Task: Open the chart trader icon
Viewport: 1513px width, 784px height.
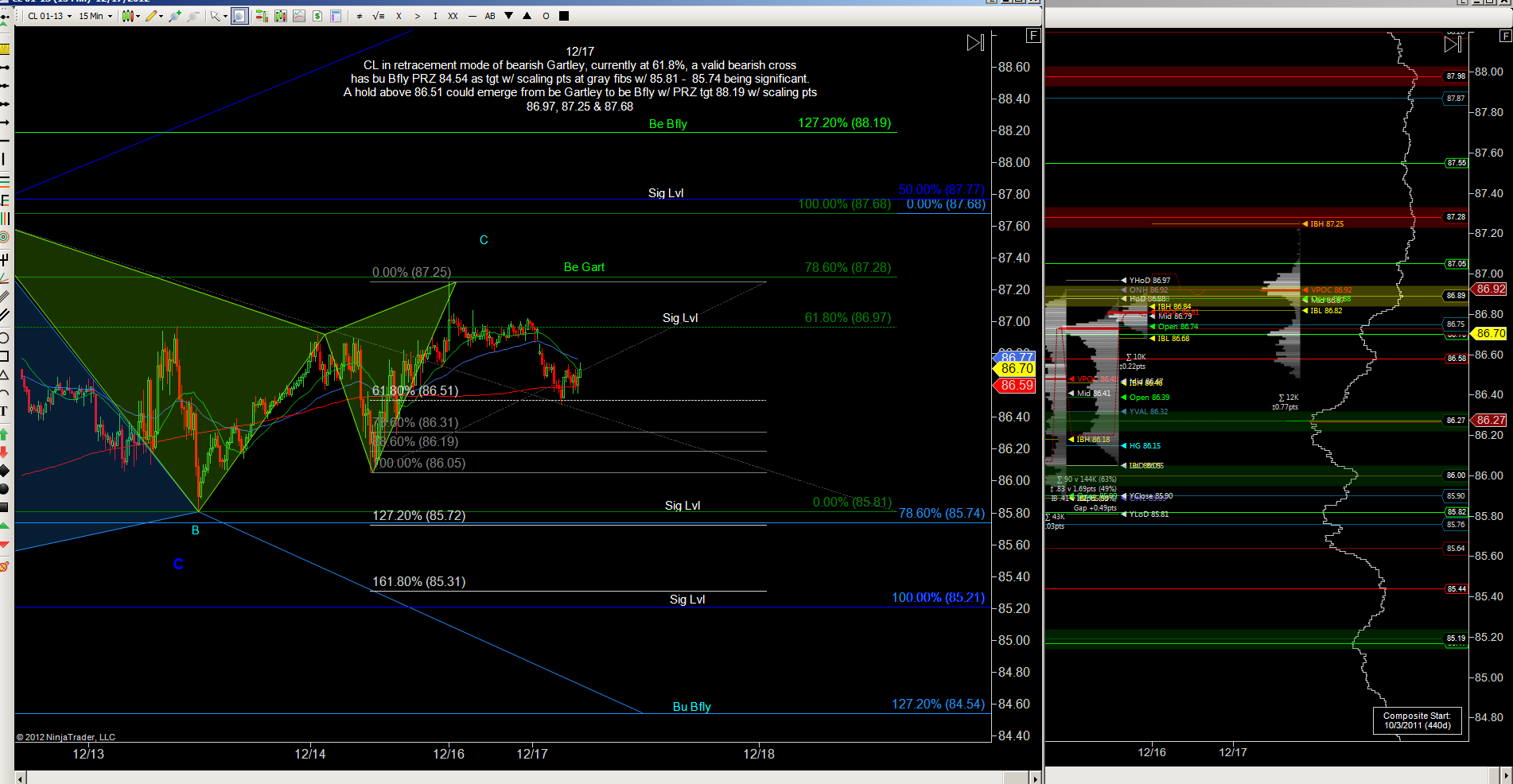Action: point(261,16)
